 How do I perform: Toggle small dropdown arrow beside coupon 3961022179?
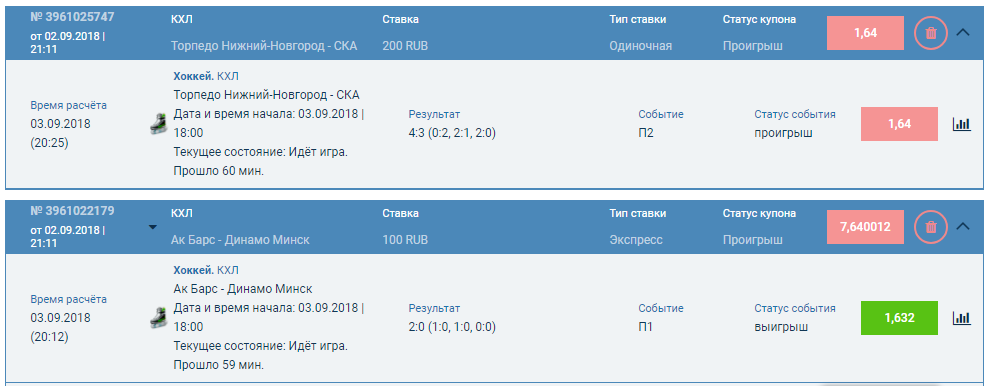click(x=152, y=227)
